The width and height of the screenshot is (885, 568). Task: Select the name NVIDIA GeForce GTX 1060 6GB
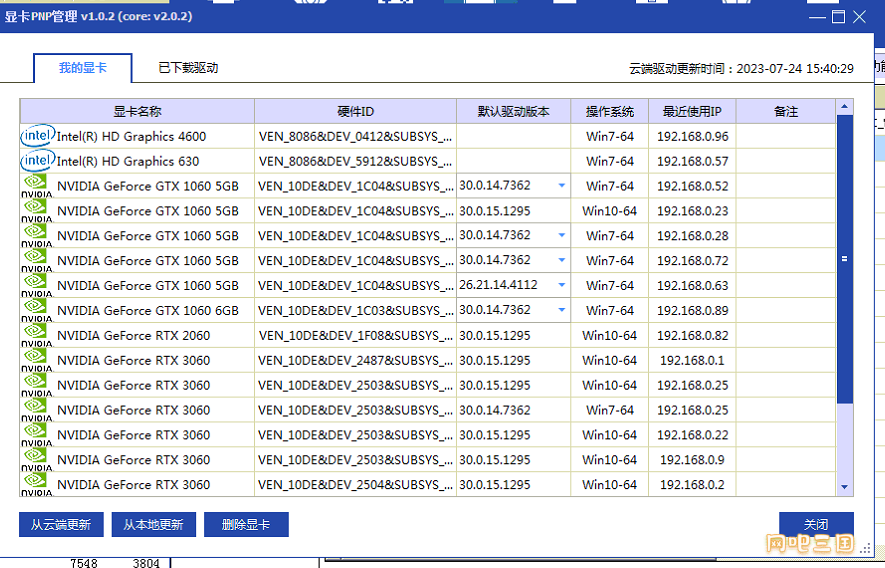(148, 310)
